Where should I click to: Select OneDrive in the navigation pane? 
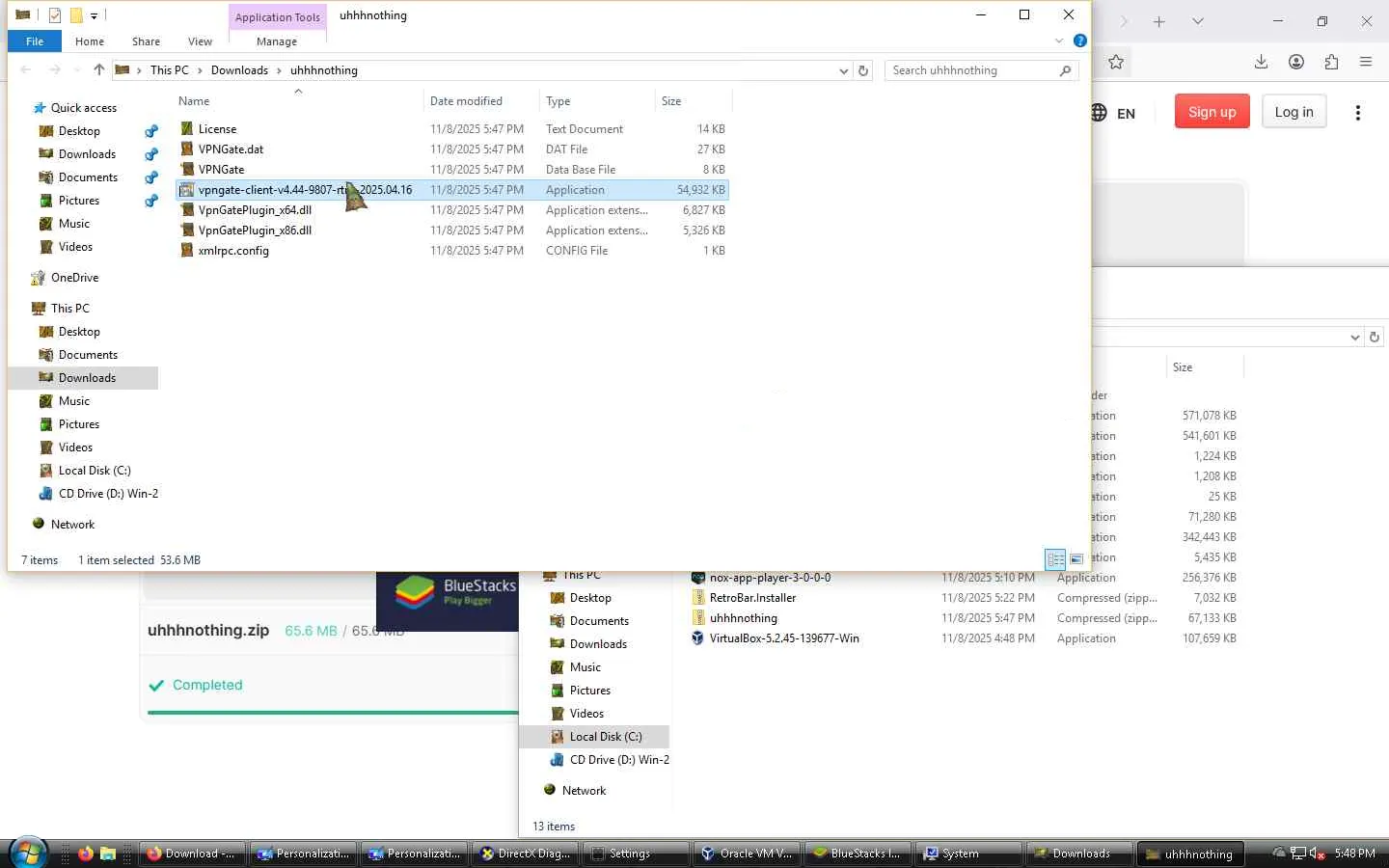(x=74, y=278)
